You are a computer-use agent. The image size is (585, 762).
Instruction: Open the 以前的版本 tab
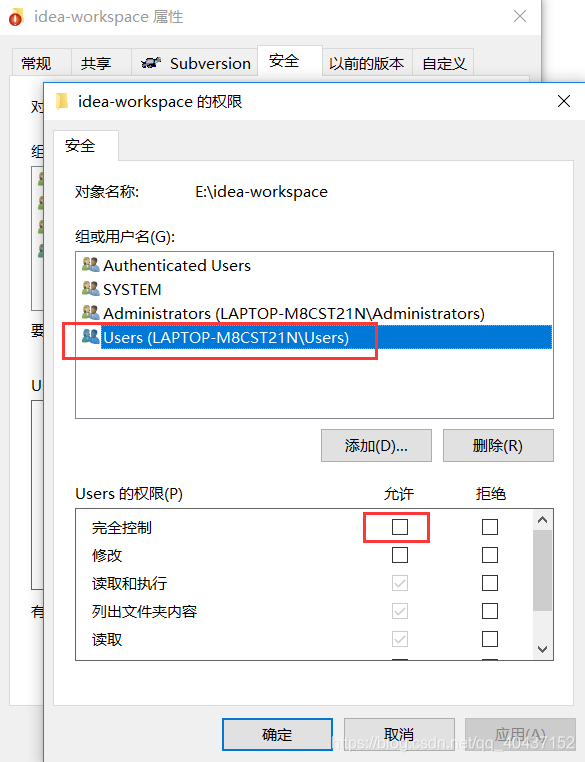click(367, 62)
